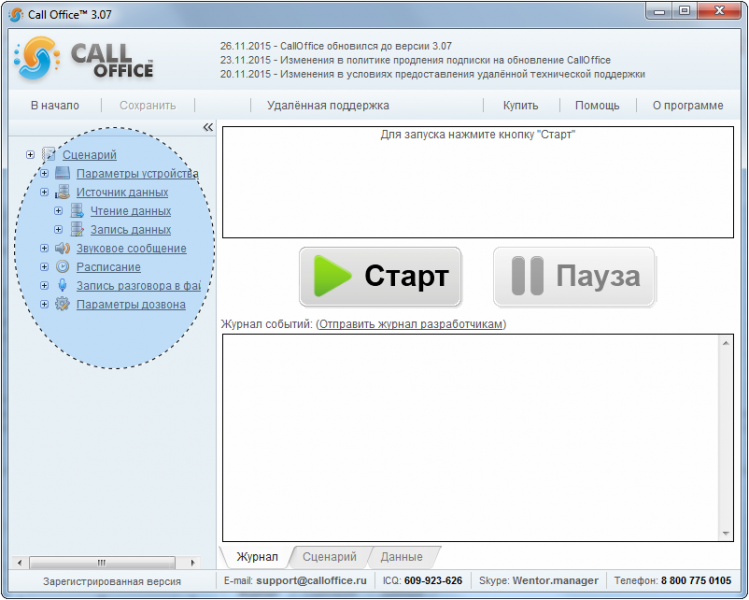Switch to the Журнал tab
Image resolution: width=749 pixels, height=600 pixels.
click(257, 557)
